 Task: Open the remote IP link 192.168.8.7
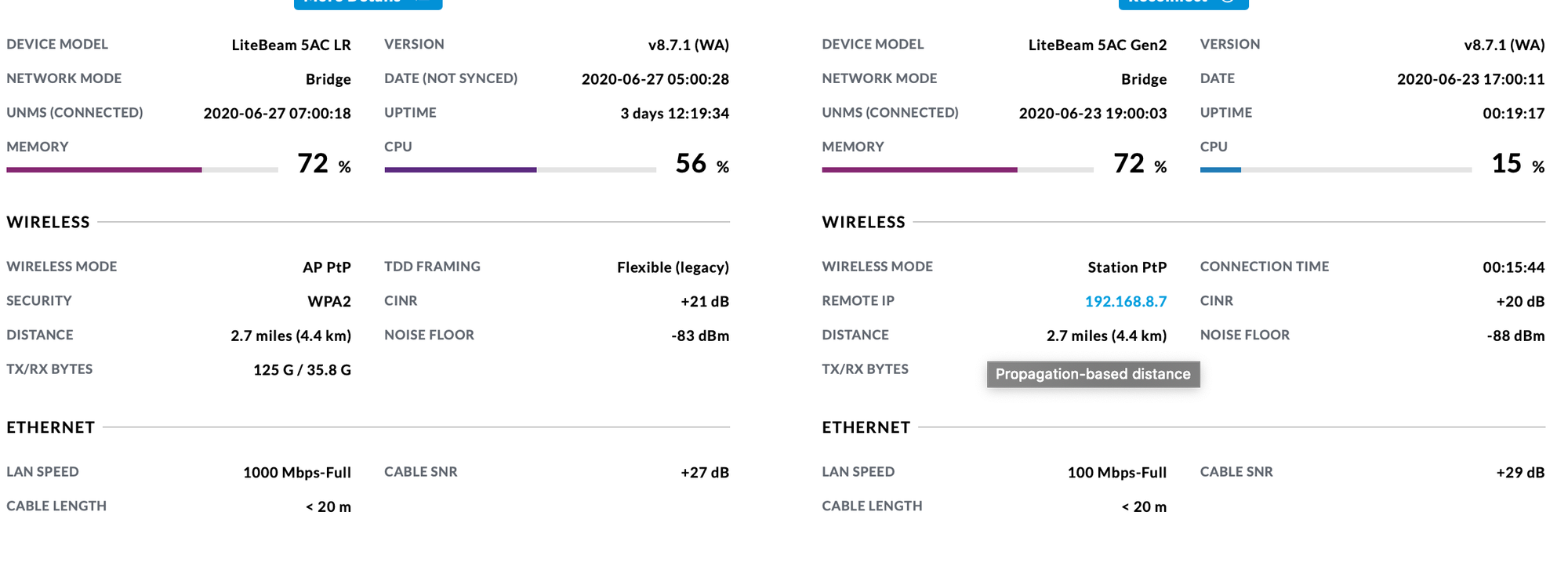pos(1127,300)
